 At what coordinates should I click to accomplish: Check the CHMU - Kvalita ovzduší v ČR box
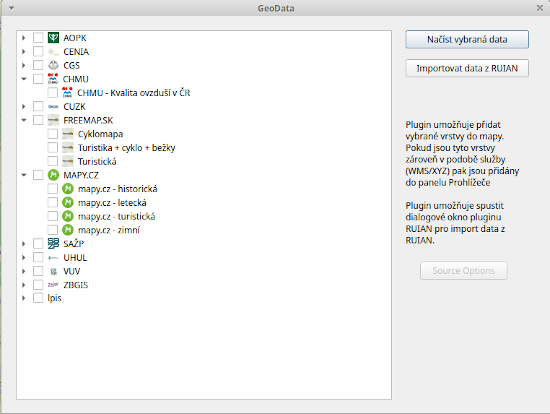click(x=53, y=93)
